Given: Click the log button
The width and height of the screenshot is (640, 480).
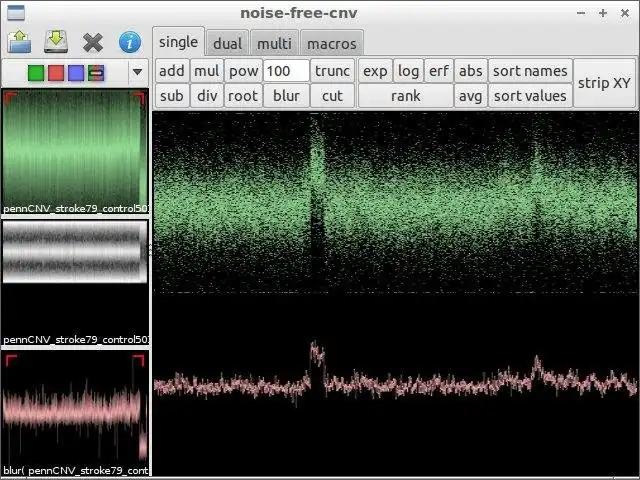Looking at the screenshot, I should tap(408, 71).
